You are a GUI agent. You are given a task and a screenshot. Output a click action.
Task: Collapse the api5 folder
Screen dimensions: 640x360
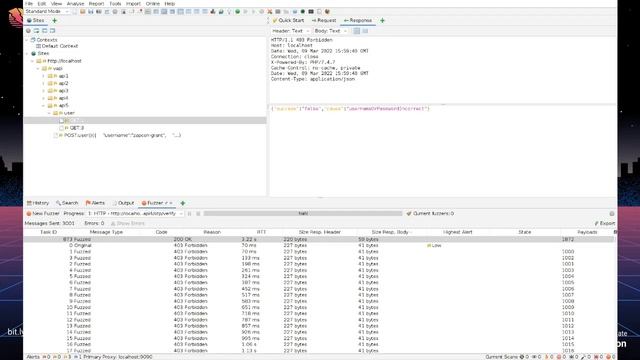point(44,105)
